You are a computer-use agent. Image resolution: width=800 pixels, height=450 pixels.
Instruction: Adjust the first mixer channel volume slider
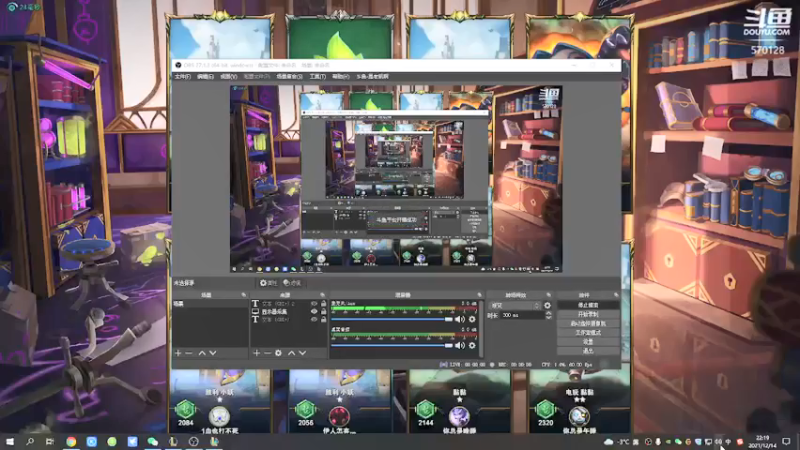click(x=392, y=319)
